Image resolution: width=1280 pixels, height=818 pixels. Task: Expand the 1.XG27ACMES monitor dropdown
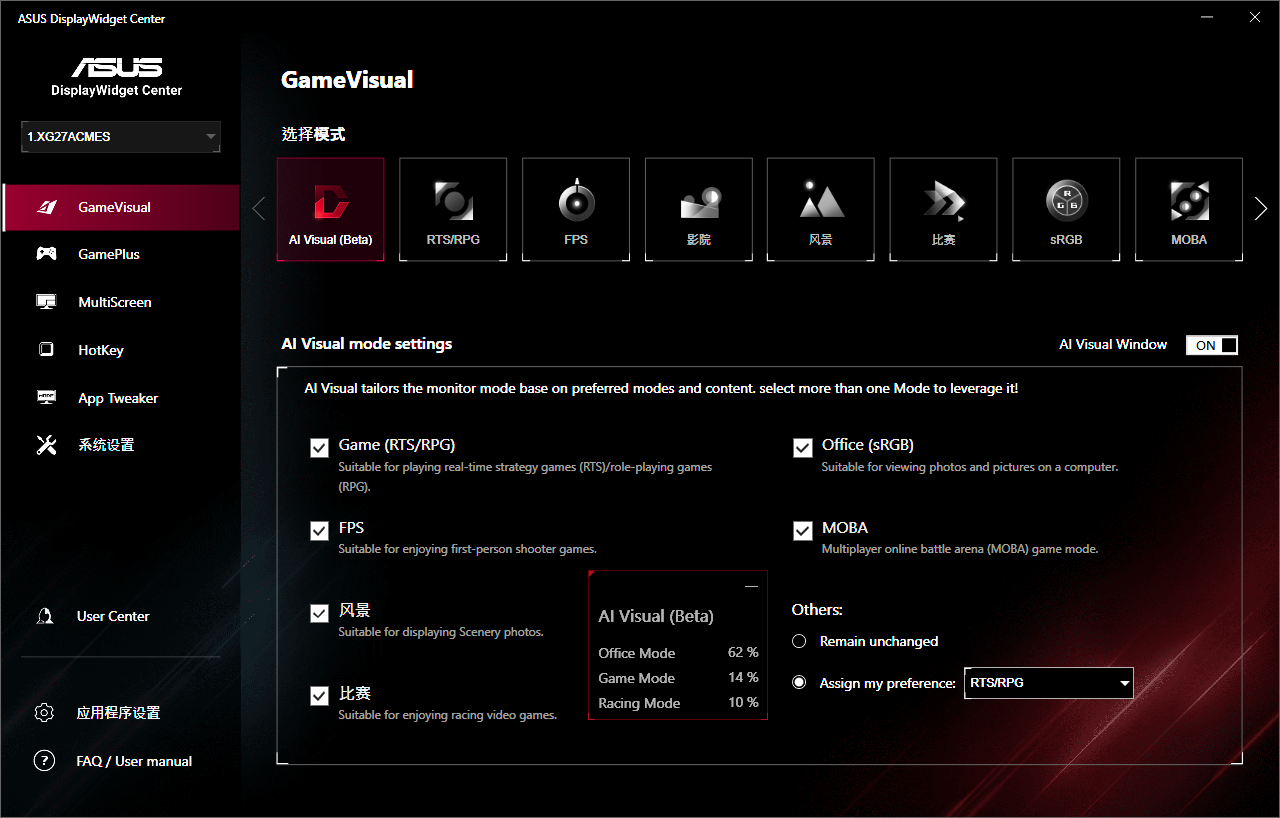121,137
